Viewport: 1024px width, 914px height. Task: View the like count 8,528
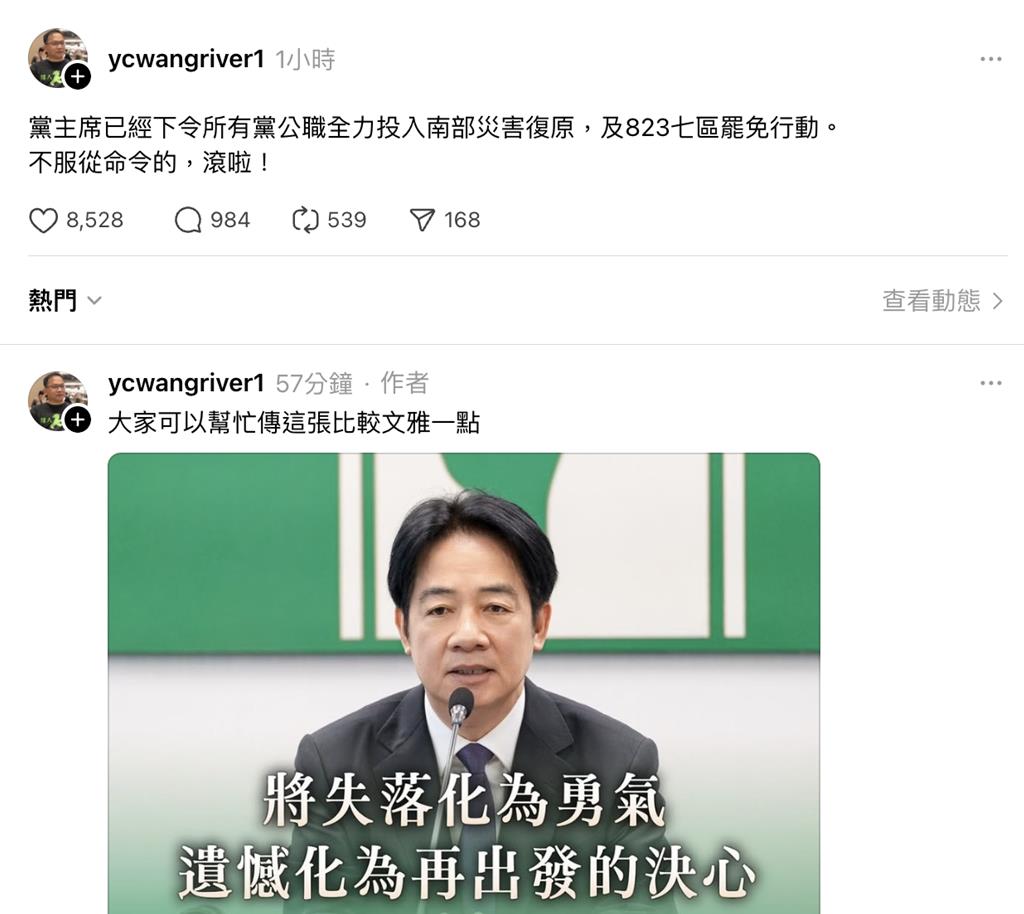pos(95,220)
